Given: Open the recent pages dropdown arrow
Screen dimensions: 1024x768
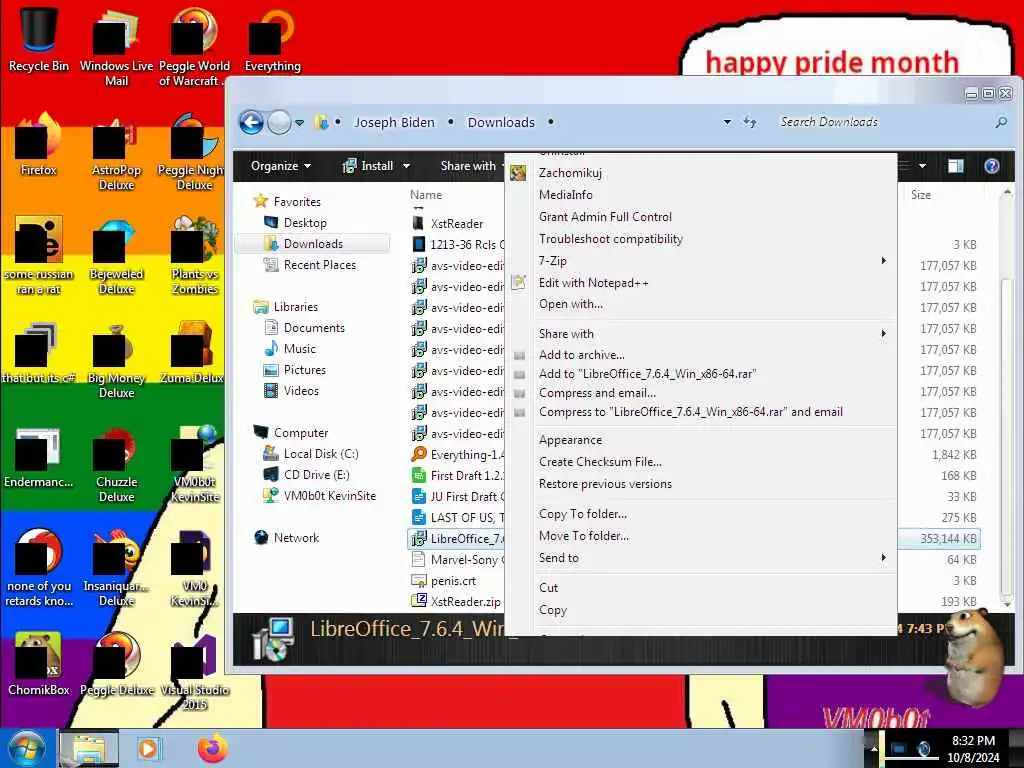Looking at the screenshot, I should click(299, 122).
